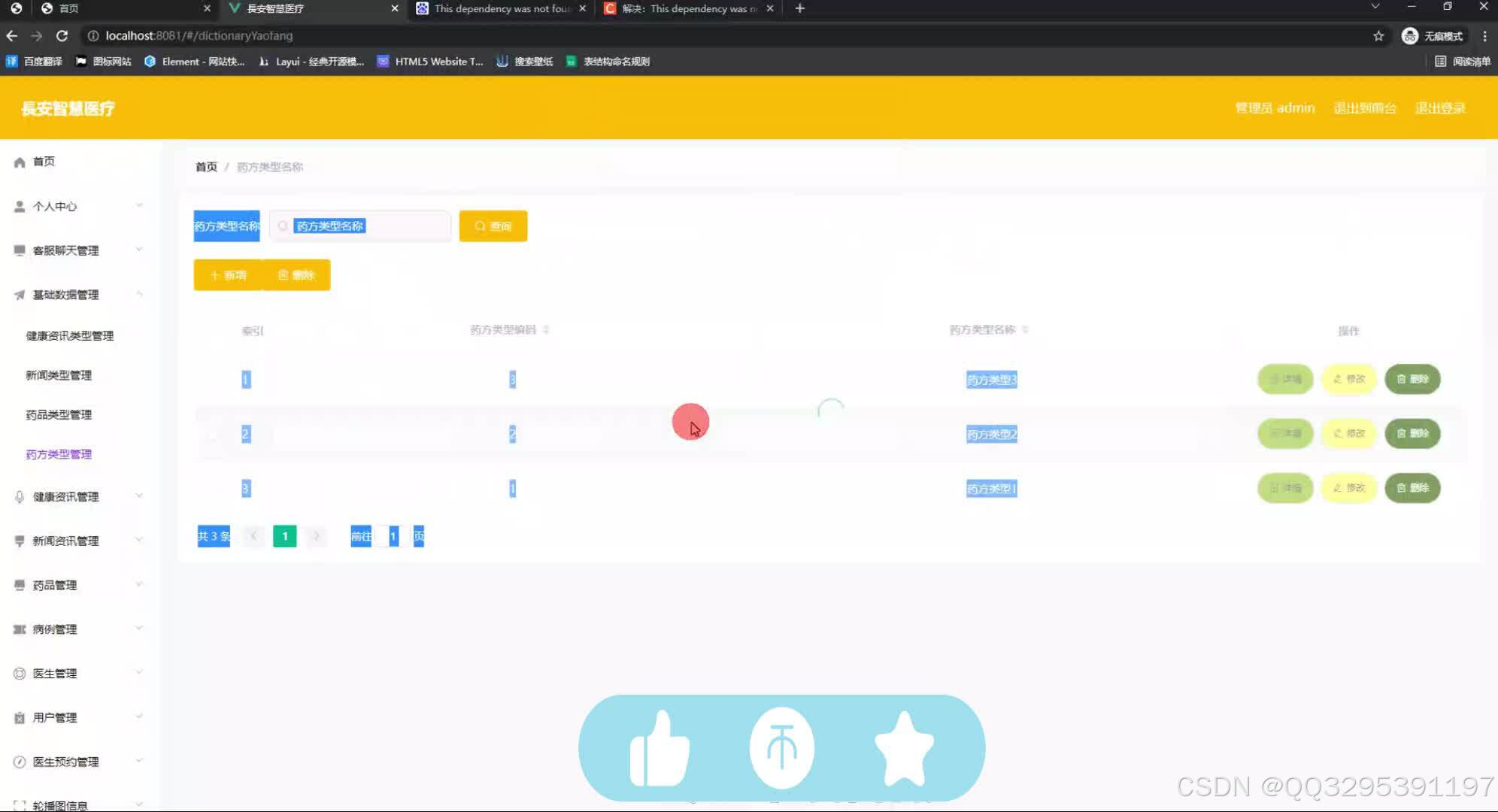Screen dimensions: 1498x812
Task: Click the 医生管理 circle icon
Action: click(20, 674)
